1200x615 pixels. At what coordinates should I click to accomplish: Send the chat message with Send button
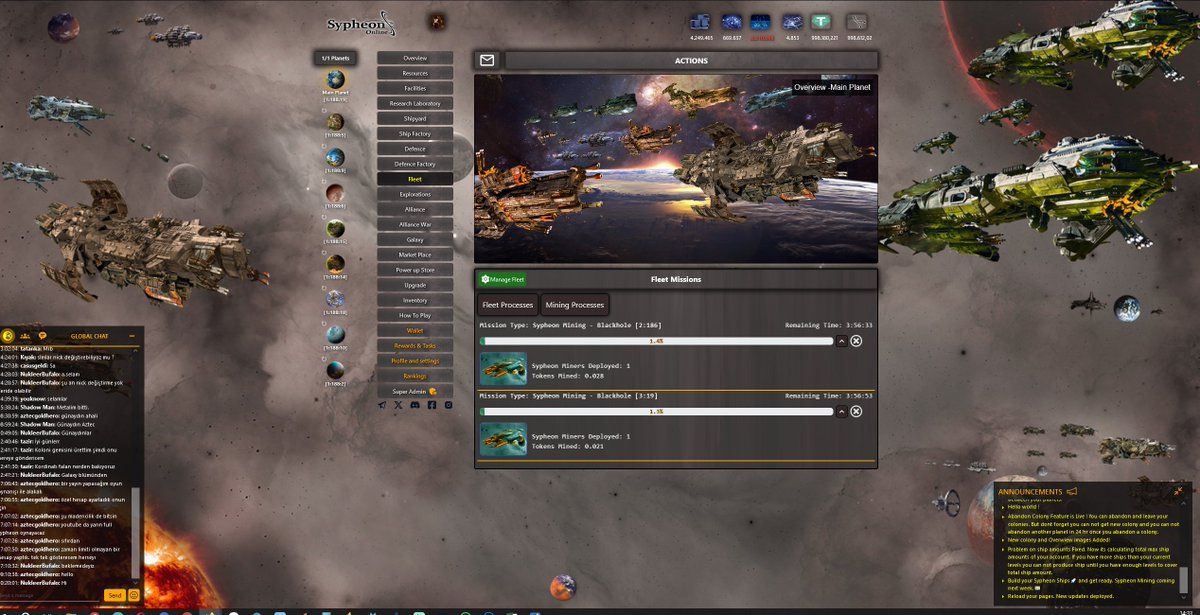click(x=115, y=595)
